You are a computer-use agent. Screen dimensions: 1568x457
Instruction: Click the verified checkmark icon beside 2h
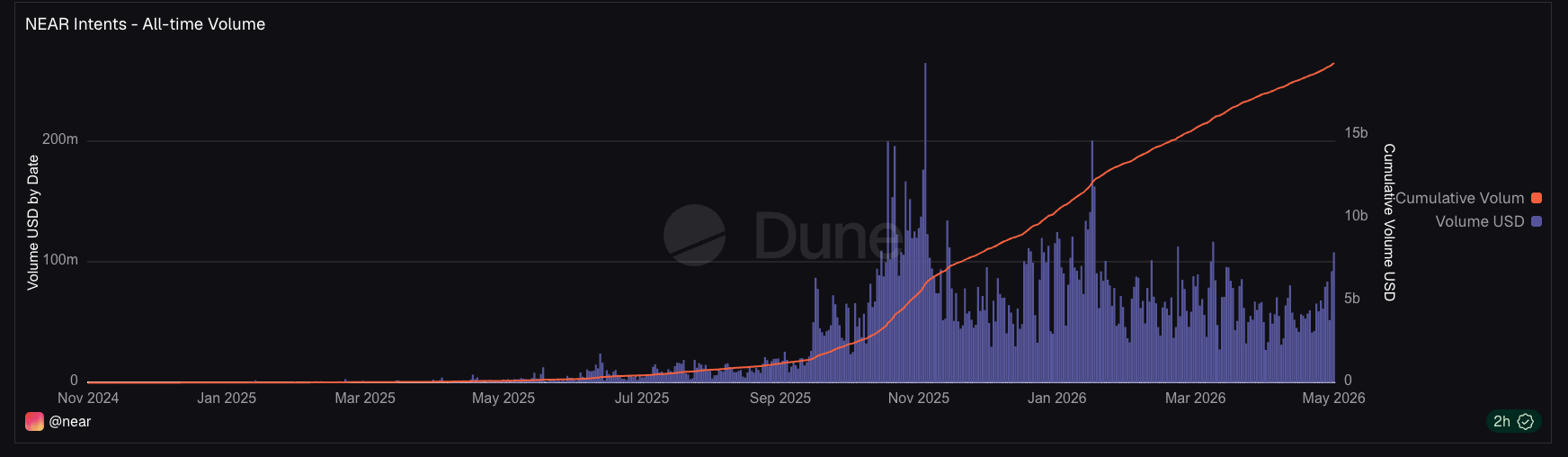pyautogui.click(x=1526, y=421)
